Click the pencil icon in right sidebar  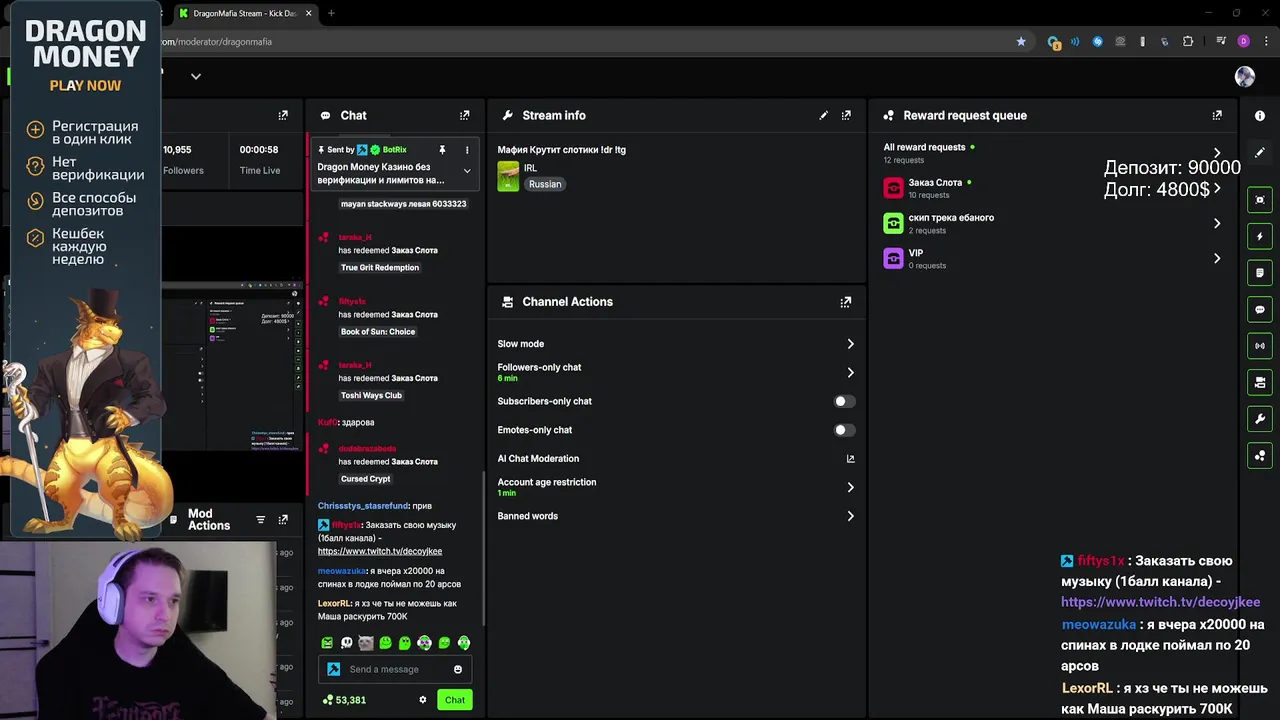click(x=1260, y=153)
